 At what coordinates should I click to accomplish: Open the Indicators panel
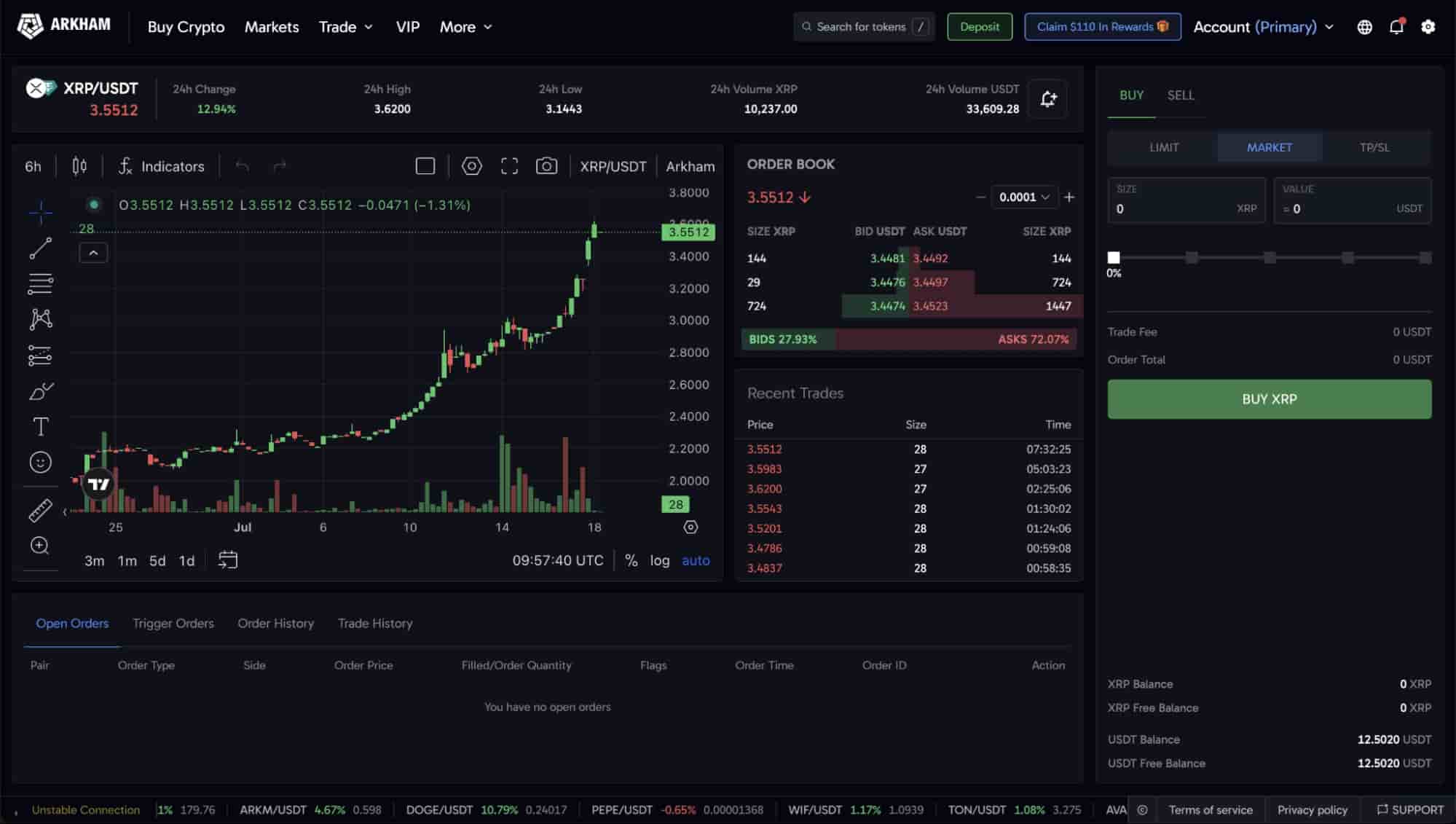pyautogui.click(x=162, y=166)
